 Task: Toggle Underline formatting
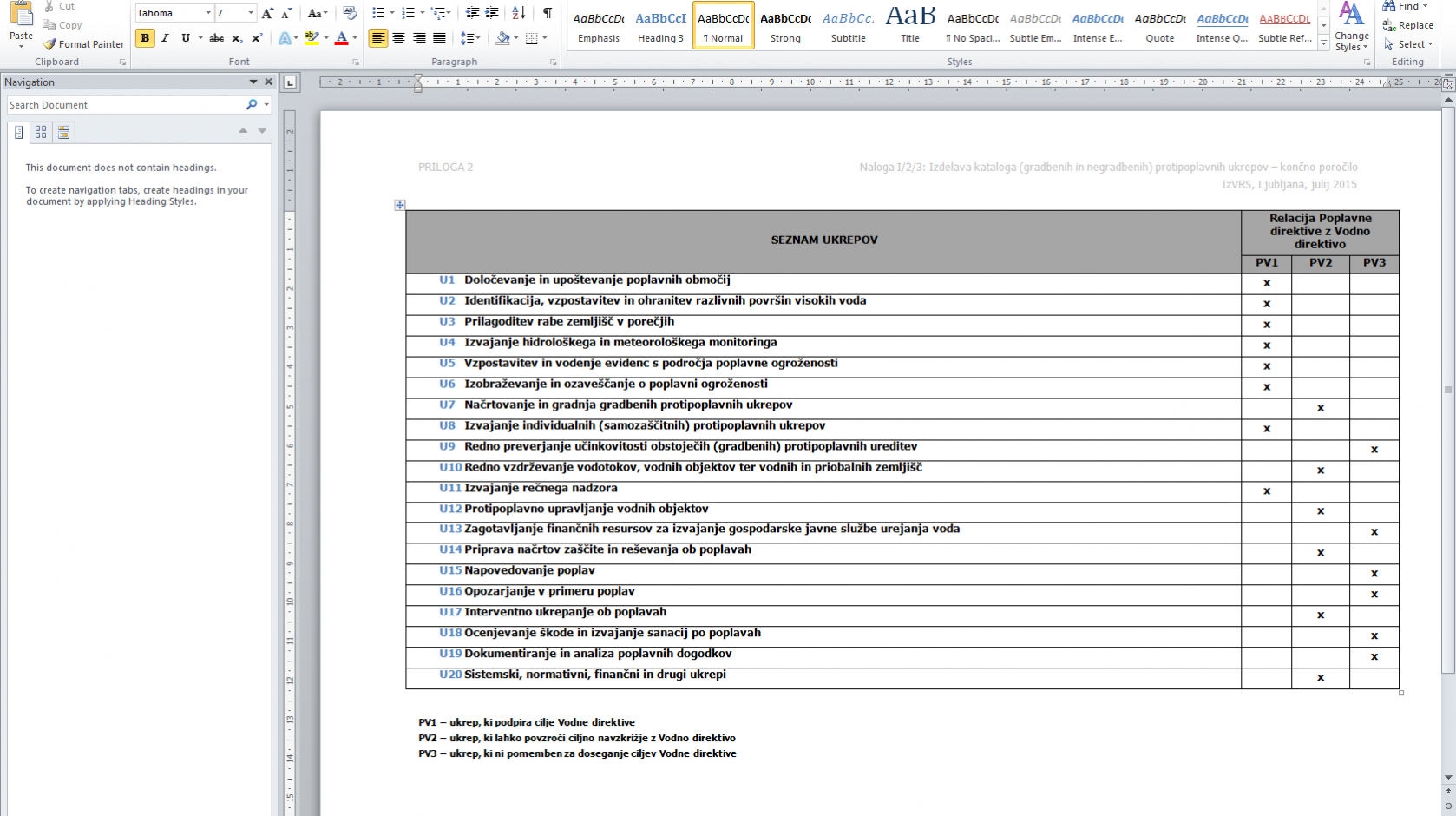(x=186, y=38)
